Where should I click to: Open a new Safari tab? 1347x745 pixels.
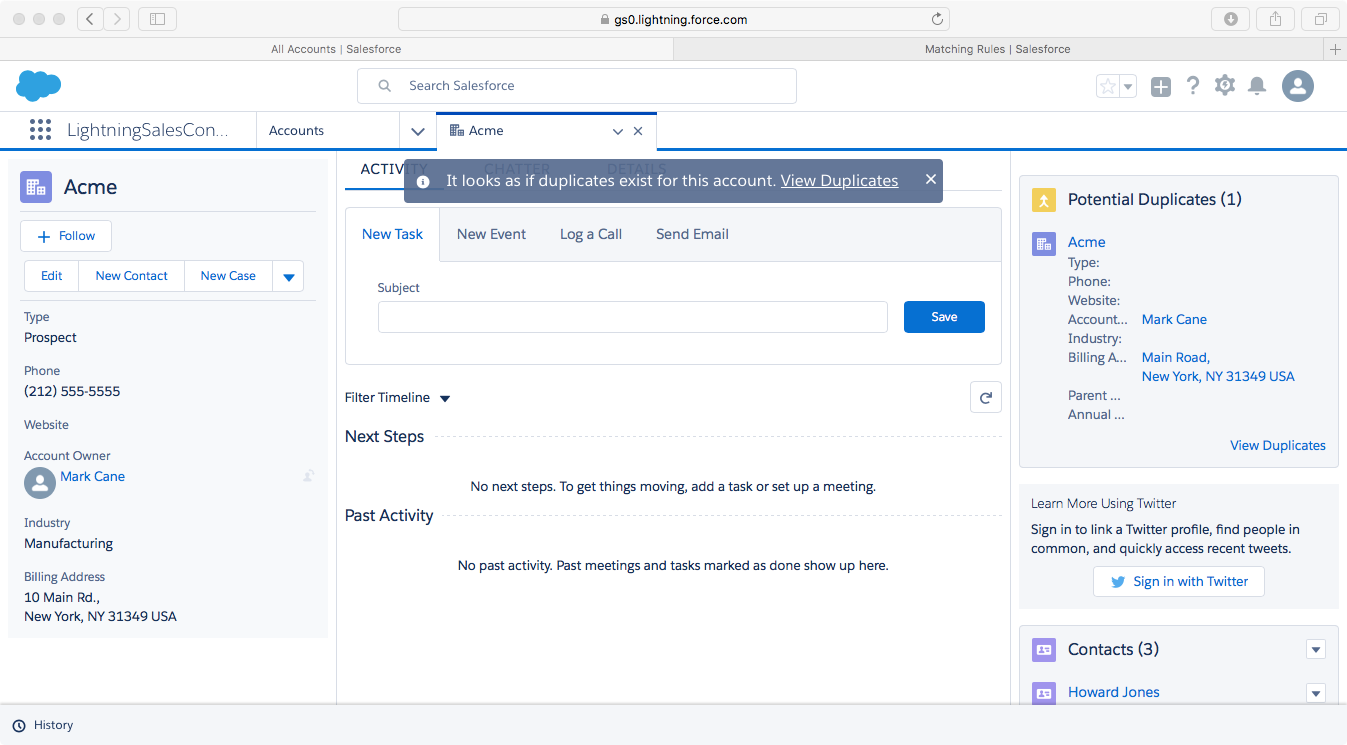tap(1335, 49)
